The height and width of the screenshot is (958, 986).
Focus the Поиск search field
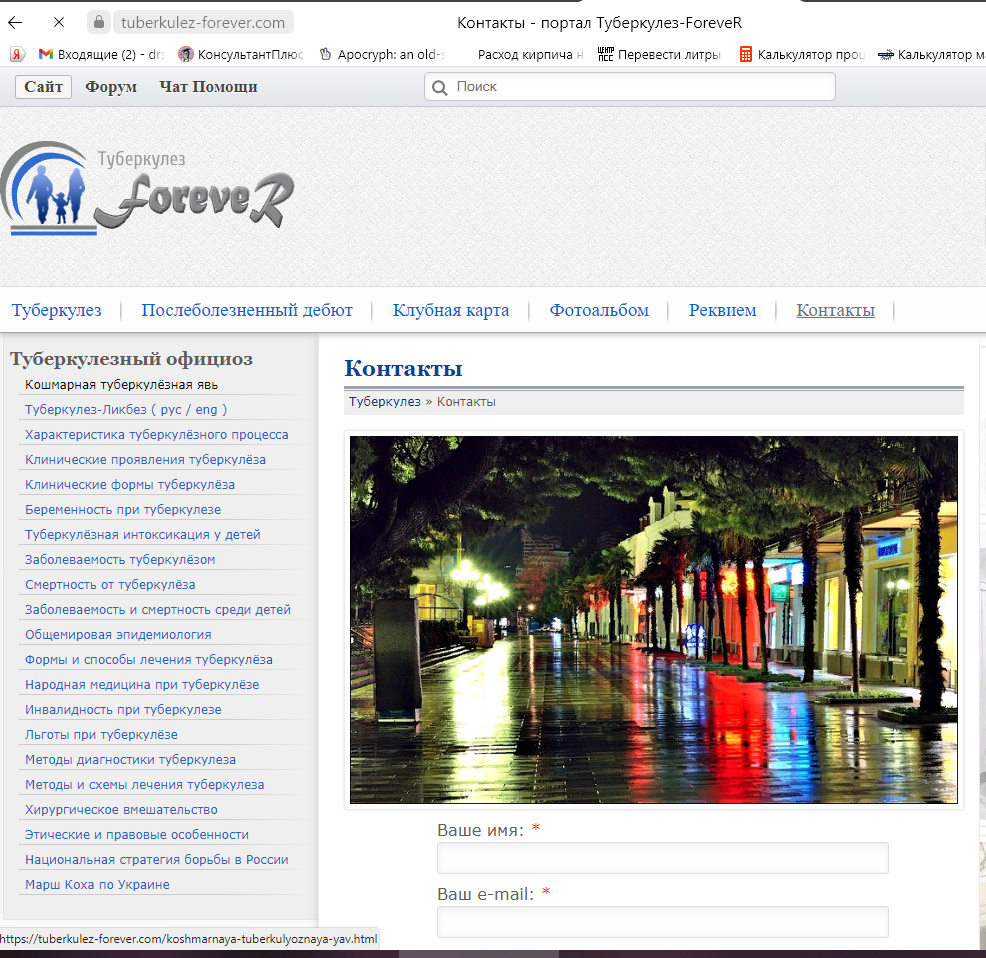click(x=629, y=87)
